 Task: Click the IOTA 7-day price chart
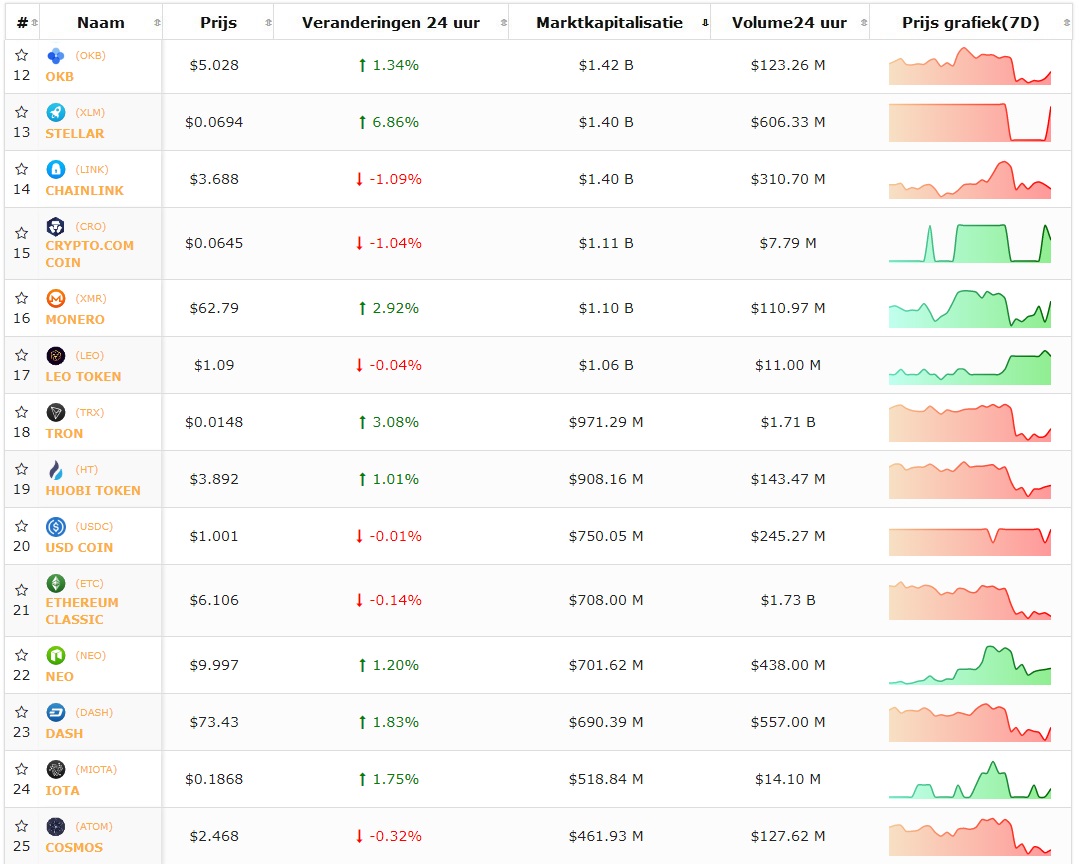coord(969,780)
